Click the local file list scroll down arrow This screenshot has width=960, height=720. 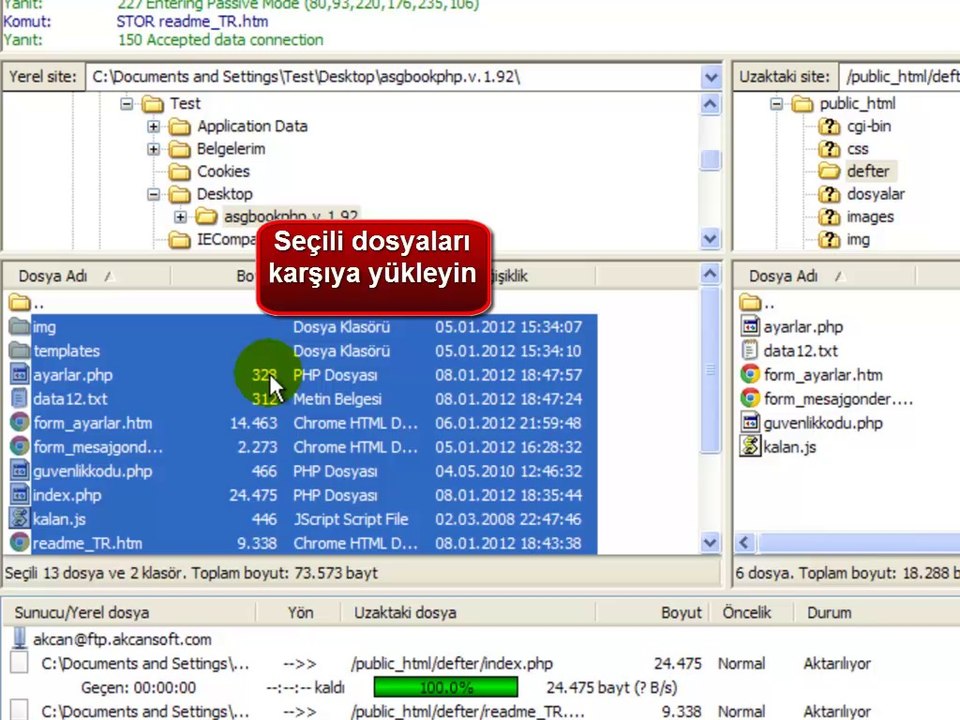tap(710, 542)
